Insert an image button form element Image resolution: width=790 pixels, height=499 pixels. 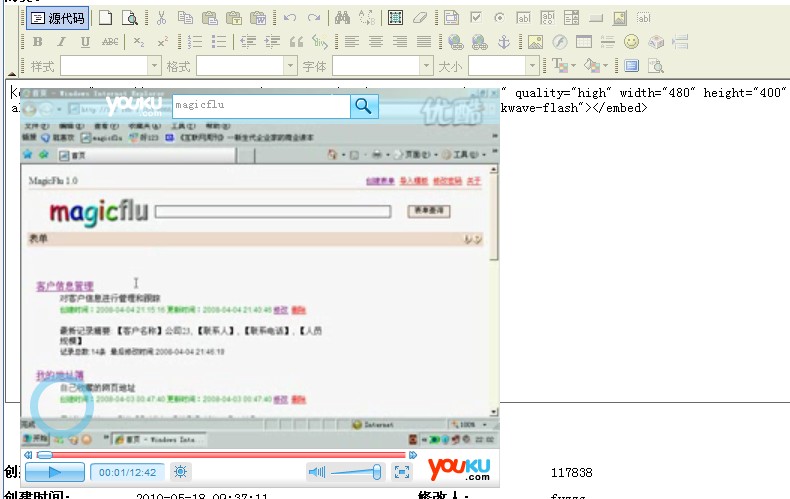[620, 18]
